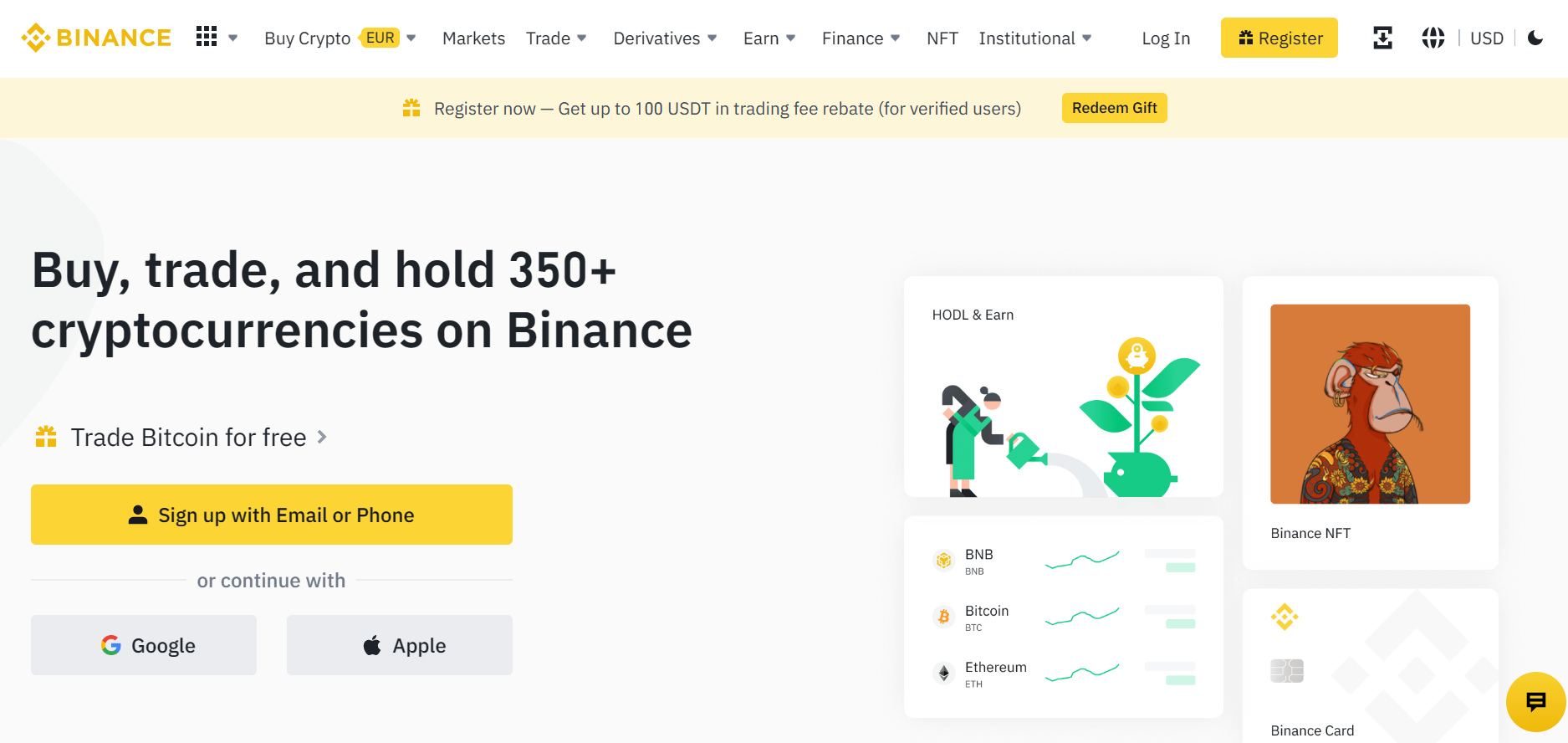Open the globe language selector icon

pos(1433,38)
